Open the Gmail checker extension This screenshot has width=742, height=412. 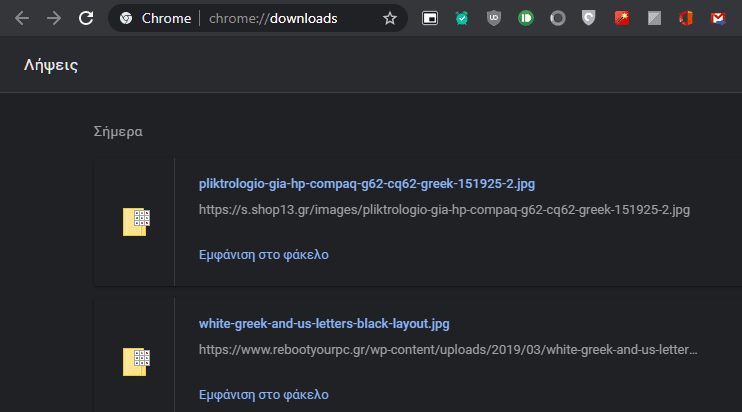click(718, 18)
